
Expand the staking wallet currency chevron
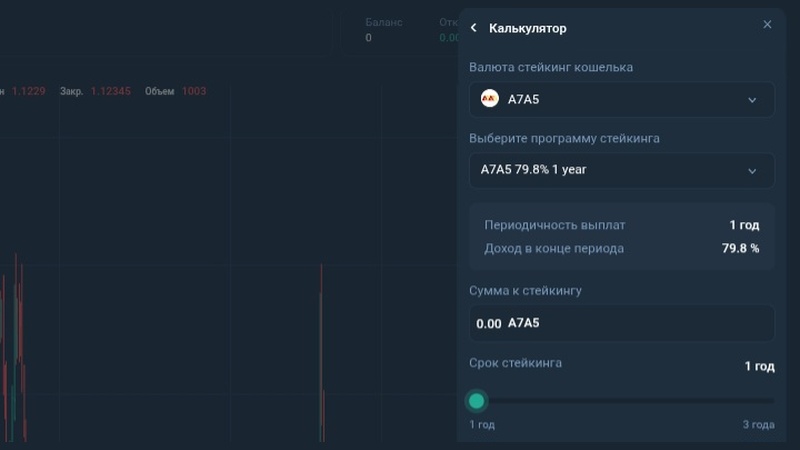[752, 100]
